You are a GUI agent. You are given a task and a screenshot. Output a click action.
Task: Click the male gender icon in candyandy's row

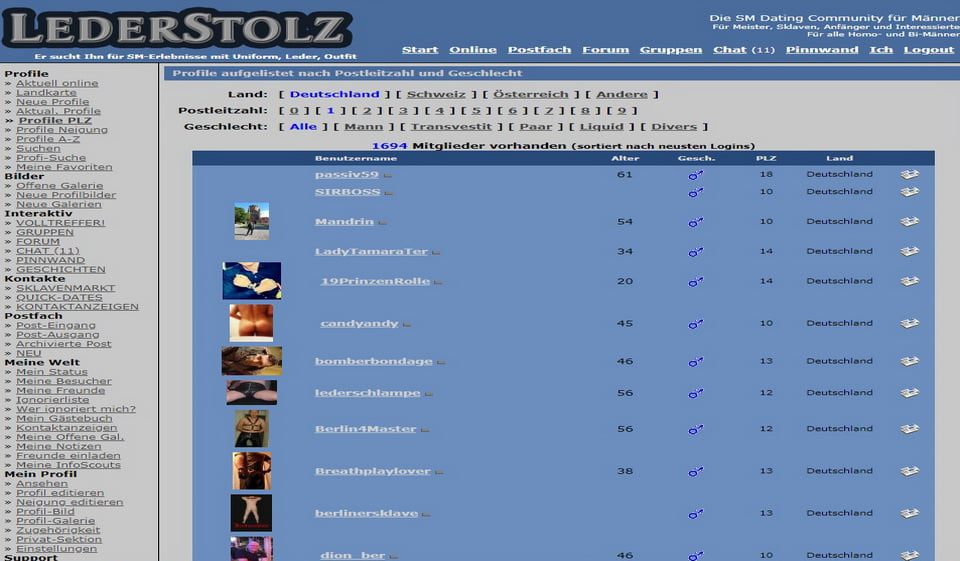pyautogui.click(x=696, y=324)
